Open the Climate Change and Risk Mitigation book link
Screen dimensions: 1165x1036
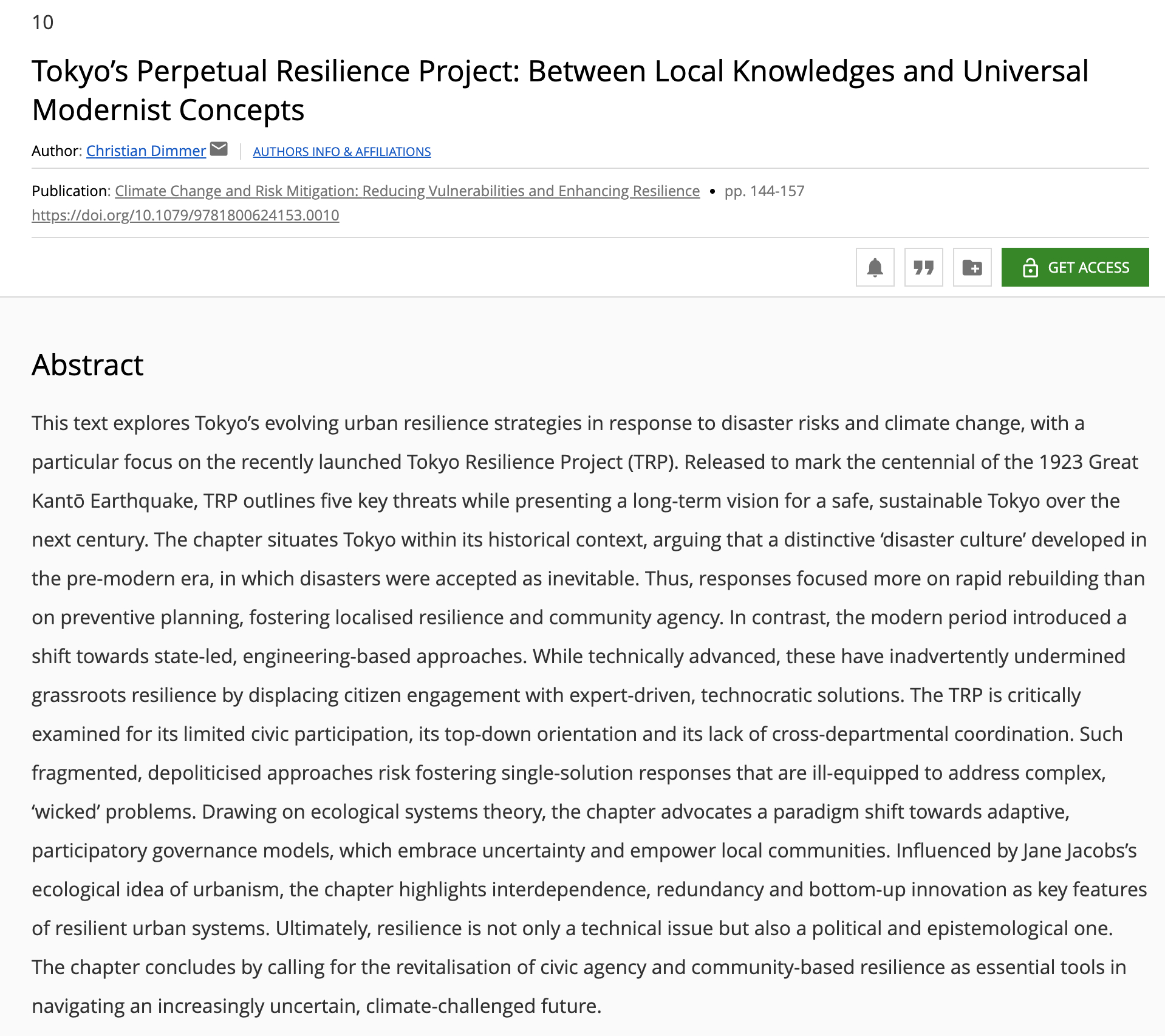pos(407,191)
